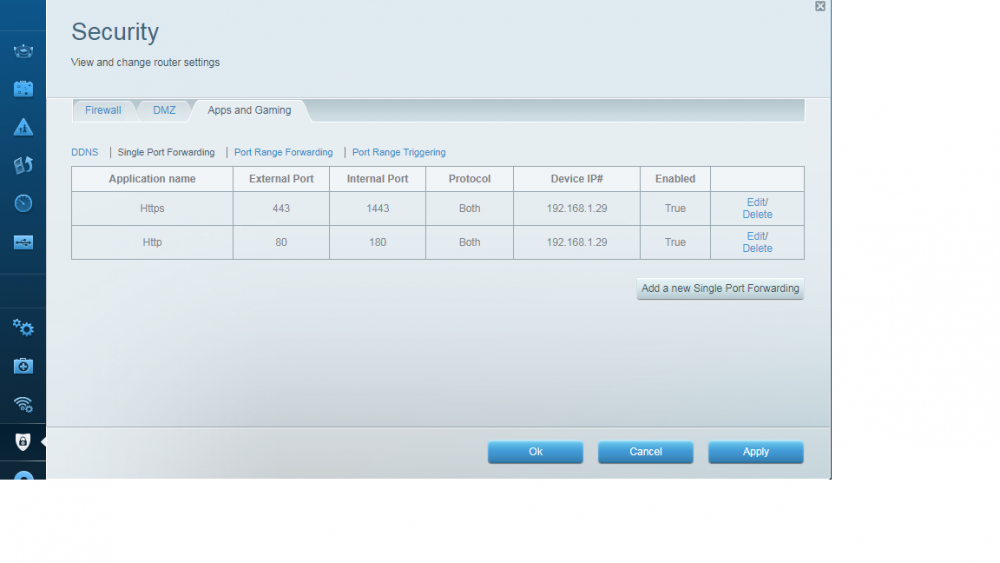Image resolution: width=1000 pixels, height=563 pixels.
Task: Click Enabled column header
Action: [675, 179]
